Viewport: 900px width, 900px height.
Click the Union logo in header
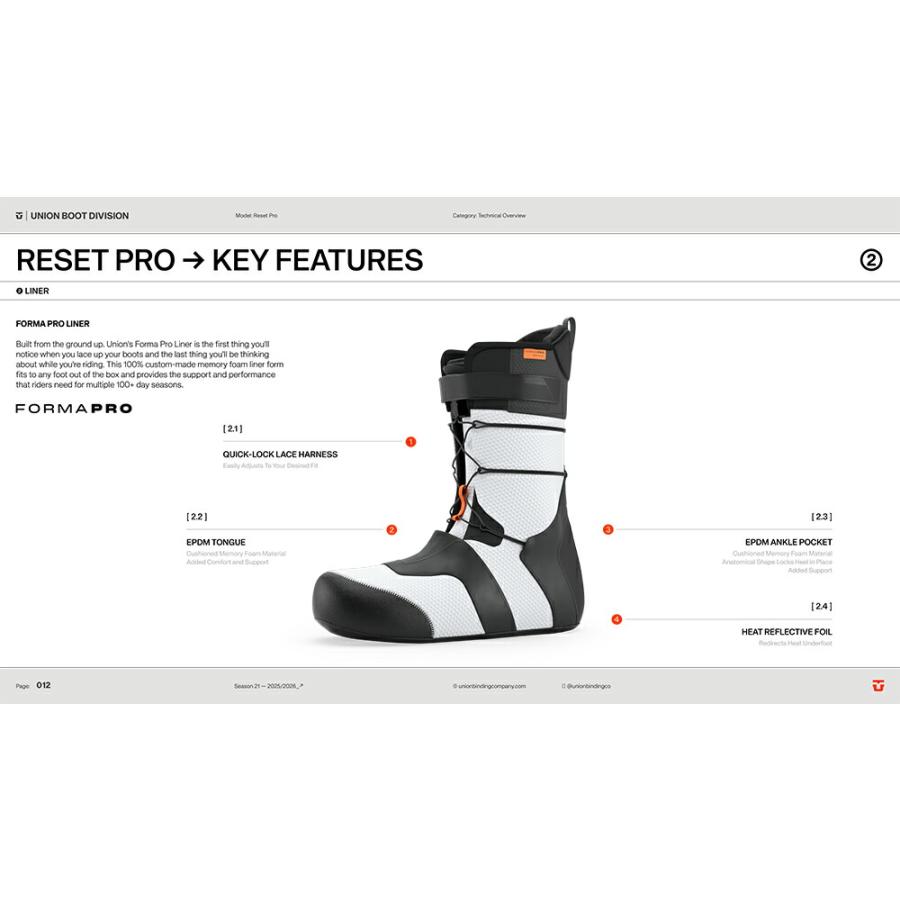[x=20, y=216]
